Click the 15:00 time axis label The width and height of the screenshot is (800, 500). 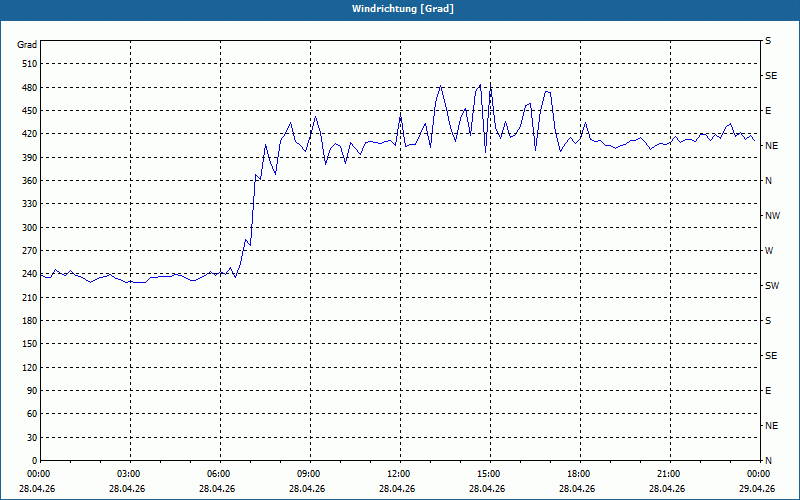click(x=488, y=474)
